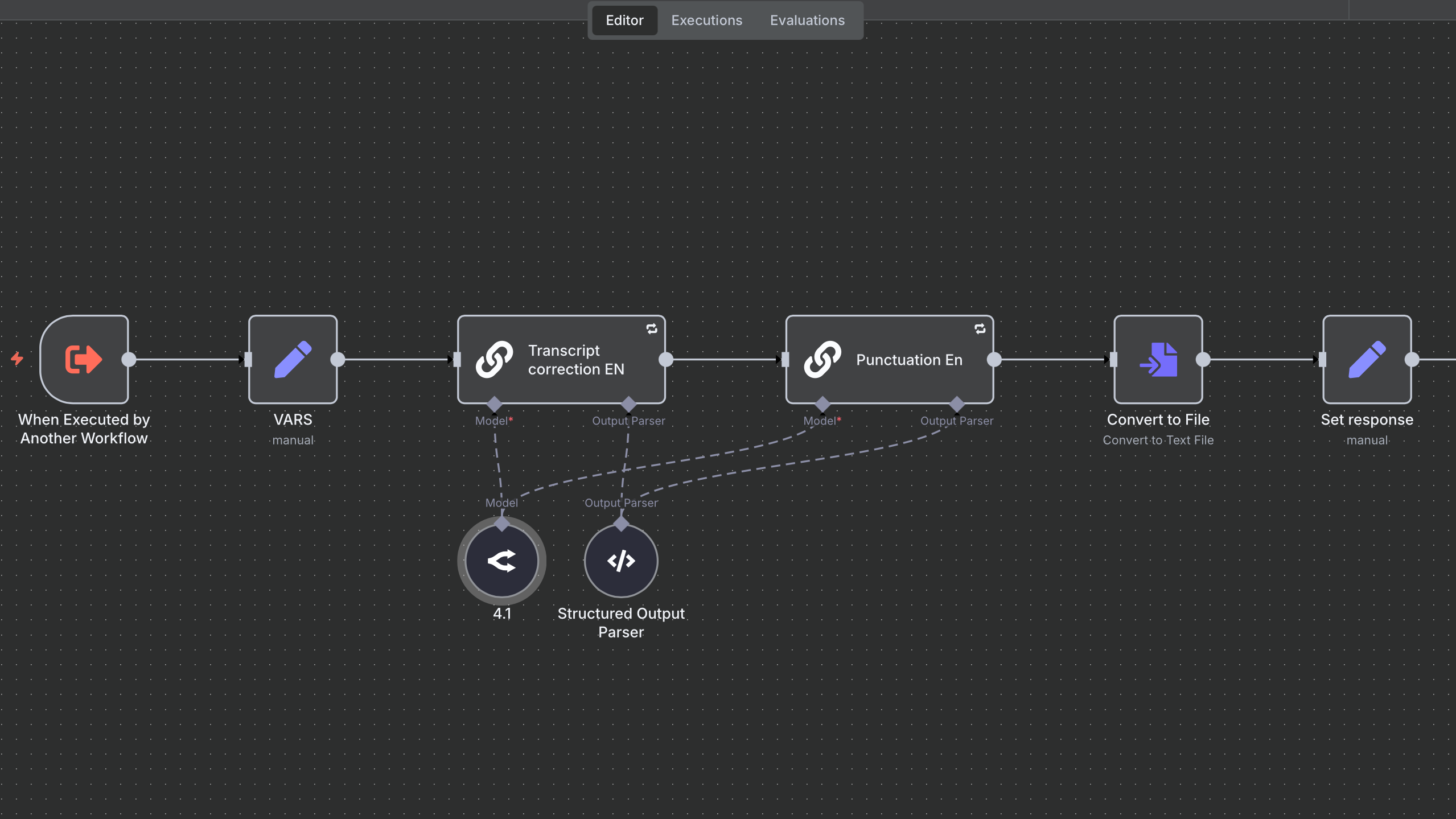Image resolution: width=1456 pixels, height=819 pixels.
Task: Click Model connector on Transcript correction node
Action: click(494, 404)
